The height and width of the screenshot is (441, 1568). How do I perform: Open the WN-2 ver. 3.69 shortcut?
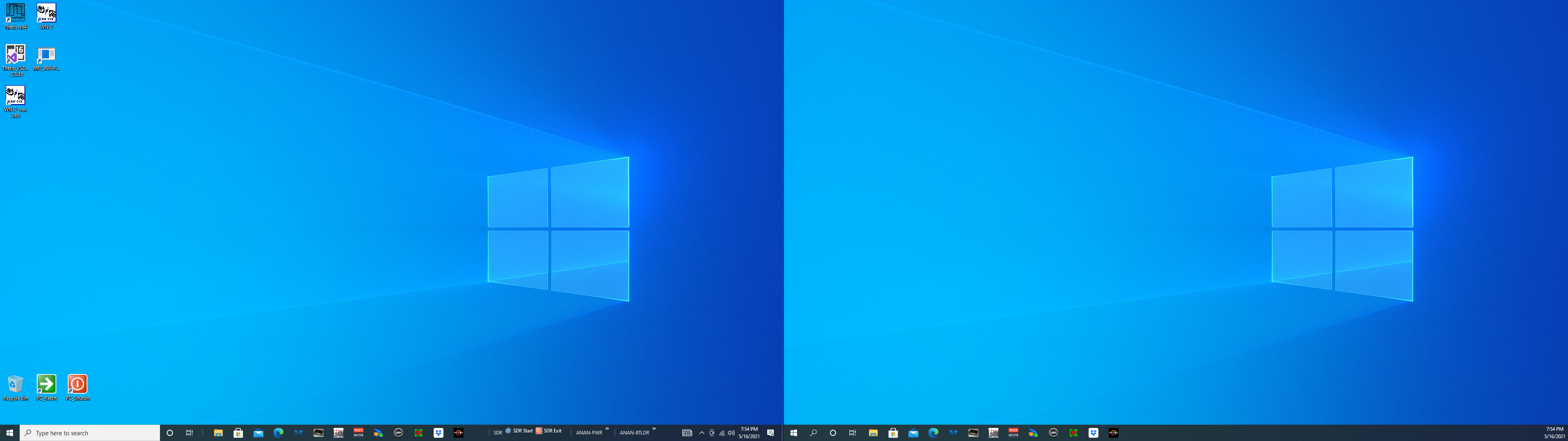coord(15,102)
